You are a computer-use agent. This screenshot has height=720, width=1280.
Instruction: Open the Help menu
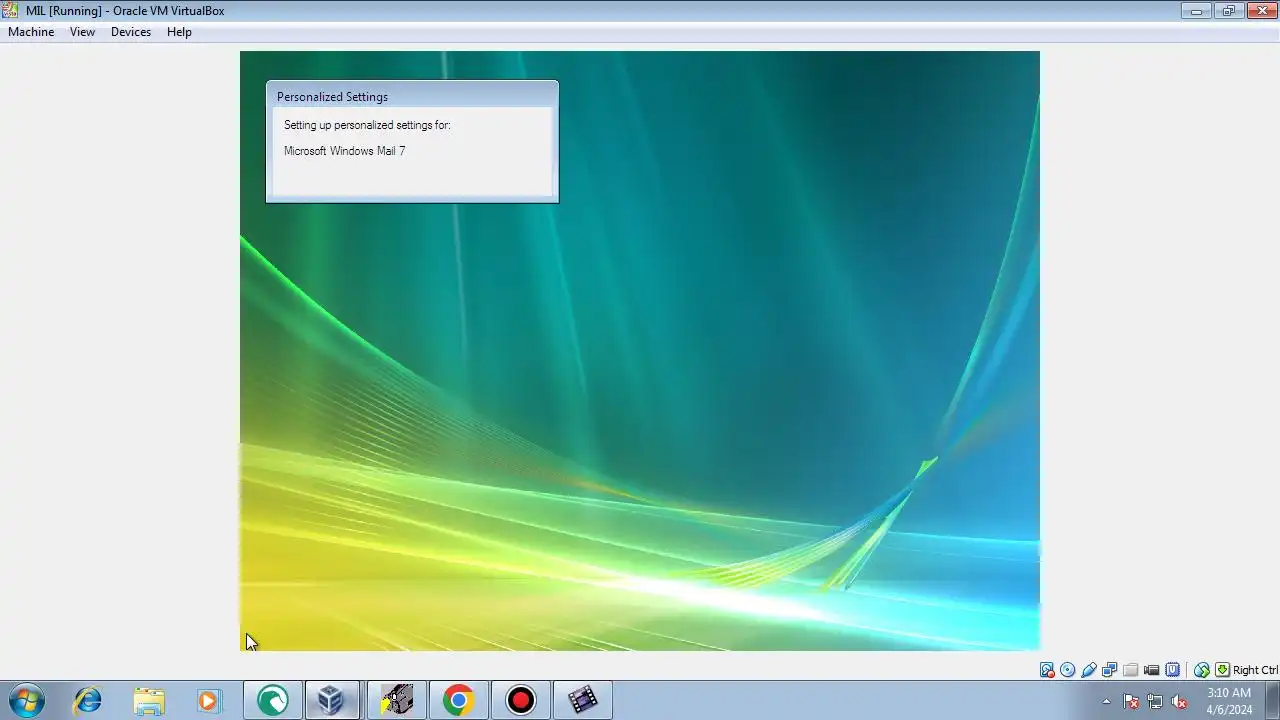tap(179, 32)
